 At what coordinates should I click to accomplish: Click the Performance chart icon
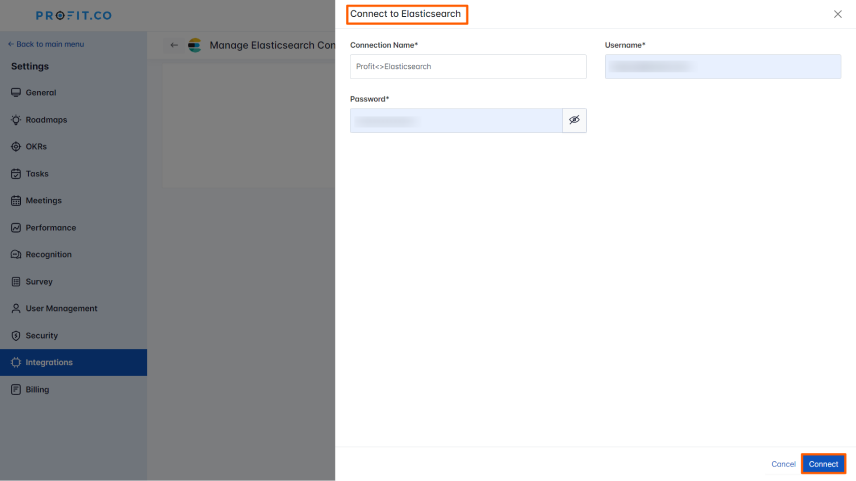coord(16,228)
